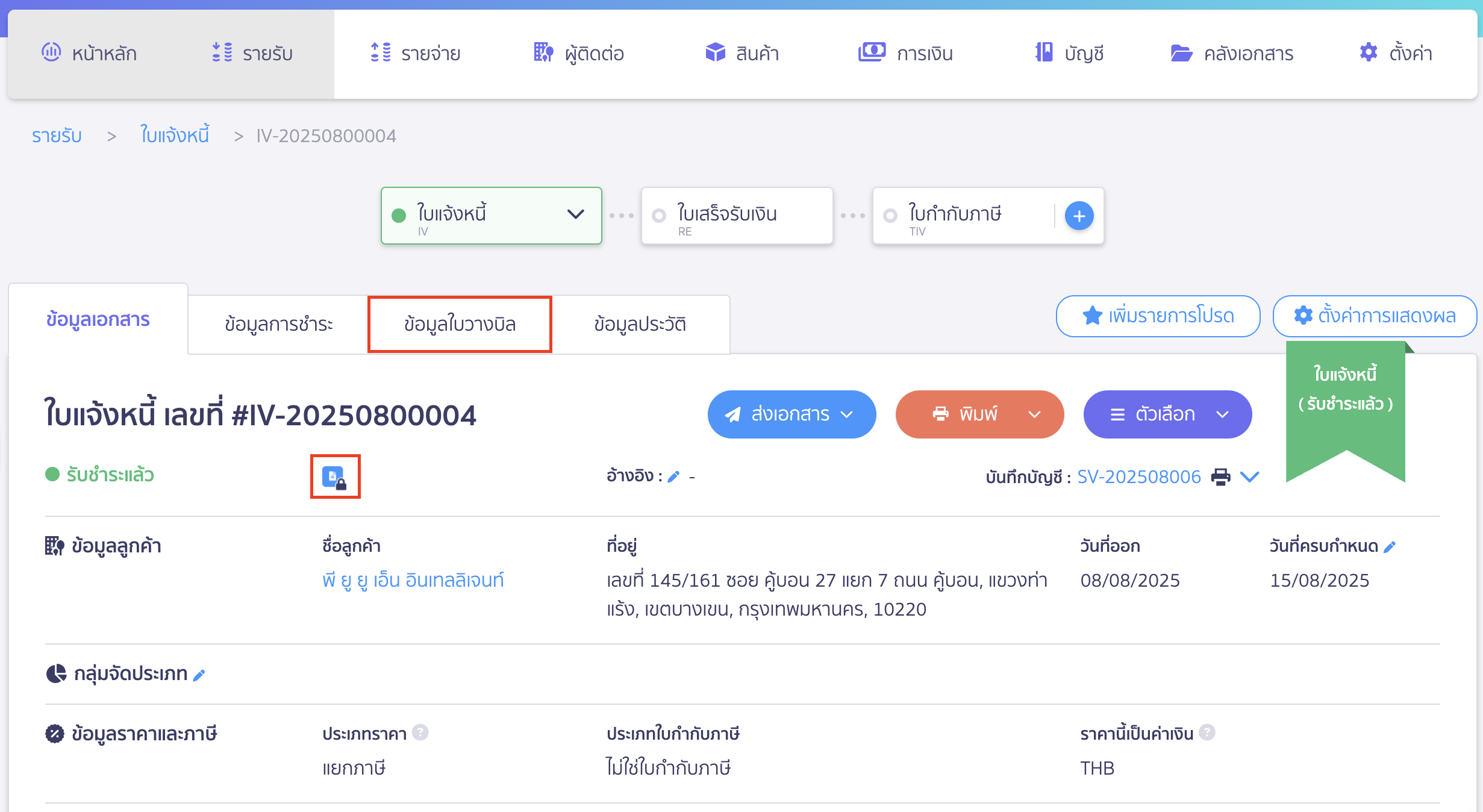Print the บันทึกบัญชี journal entry
Viewport: 1483px width, 812px height.
click(1221, 476)
